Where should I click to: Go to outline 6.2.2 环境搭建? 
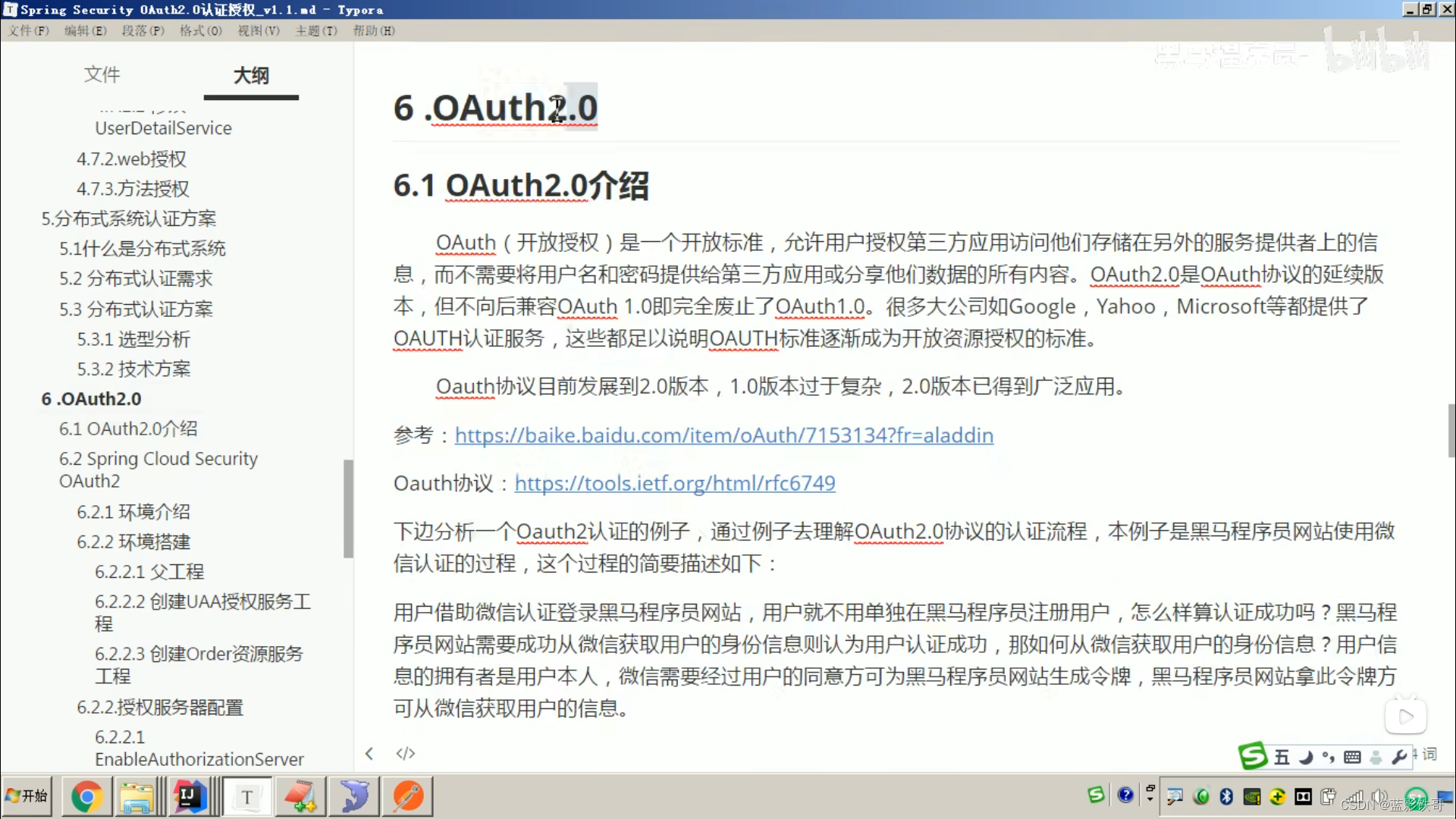tap(133, 541)
